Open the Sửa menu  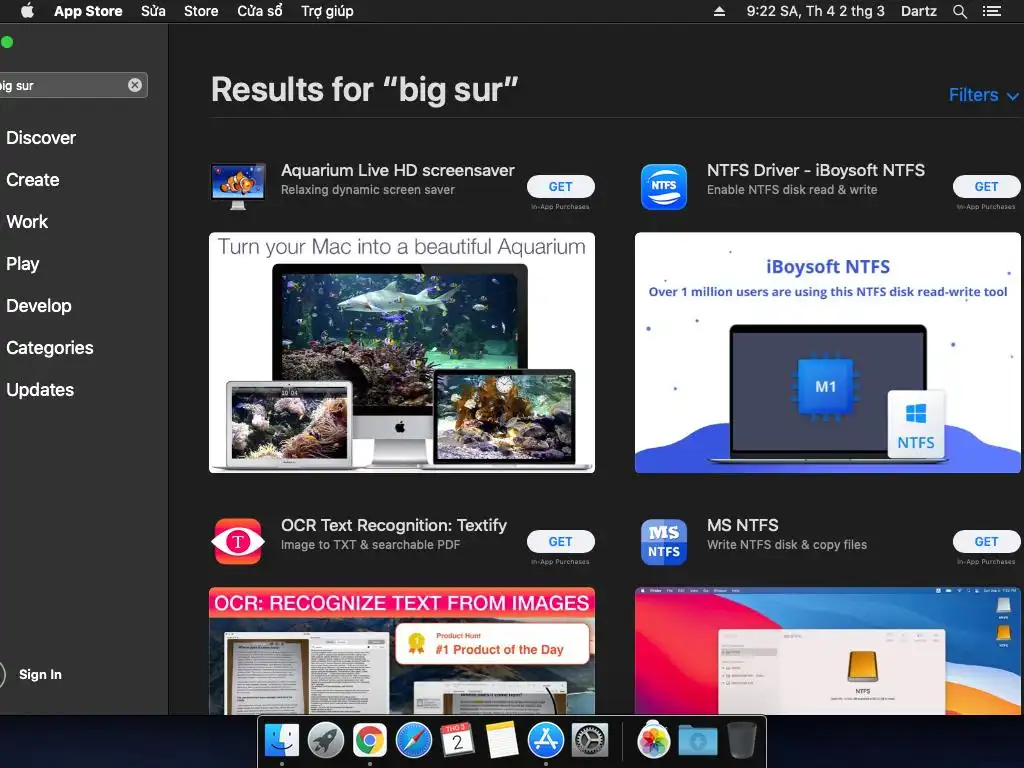(153, 11)
